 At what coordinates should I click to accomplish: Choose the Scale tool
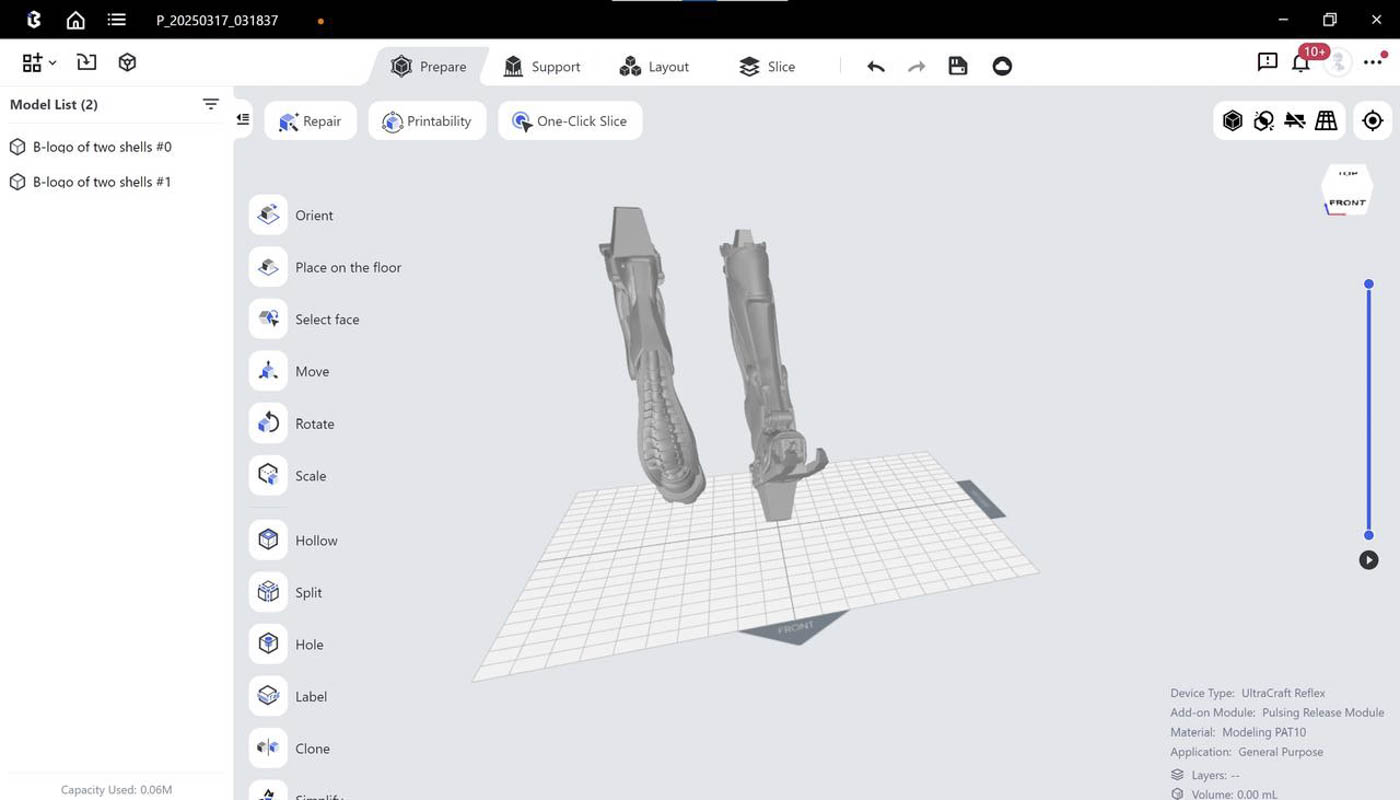coord(268,475)
